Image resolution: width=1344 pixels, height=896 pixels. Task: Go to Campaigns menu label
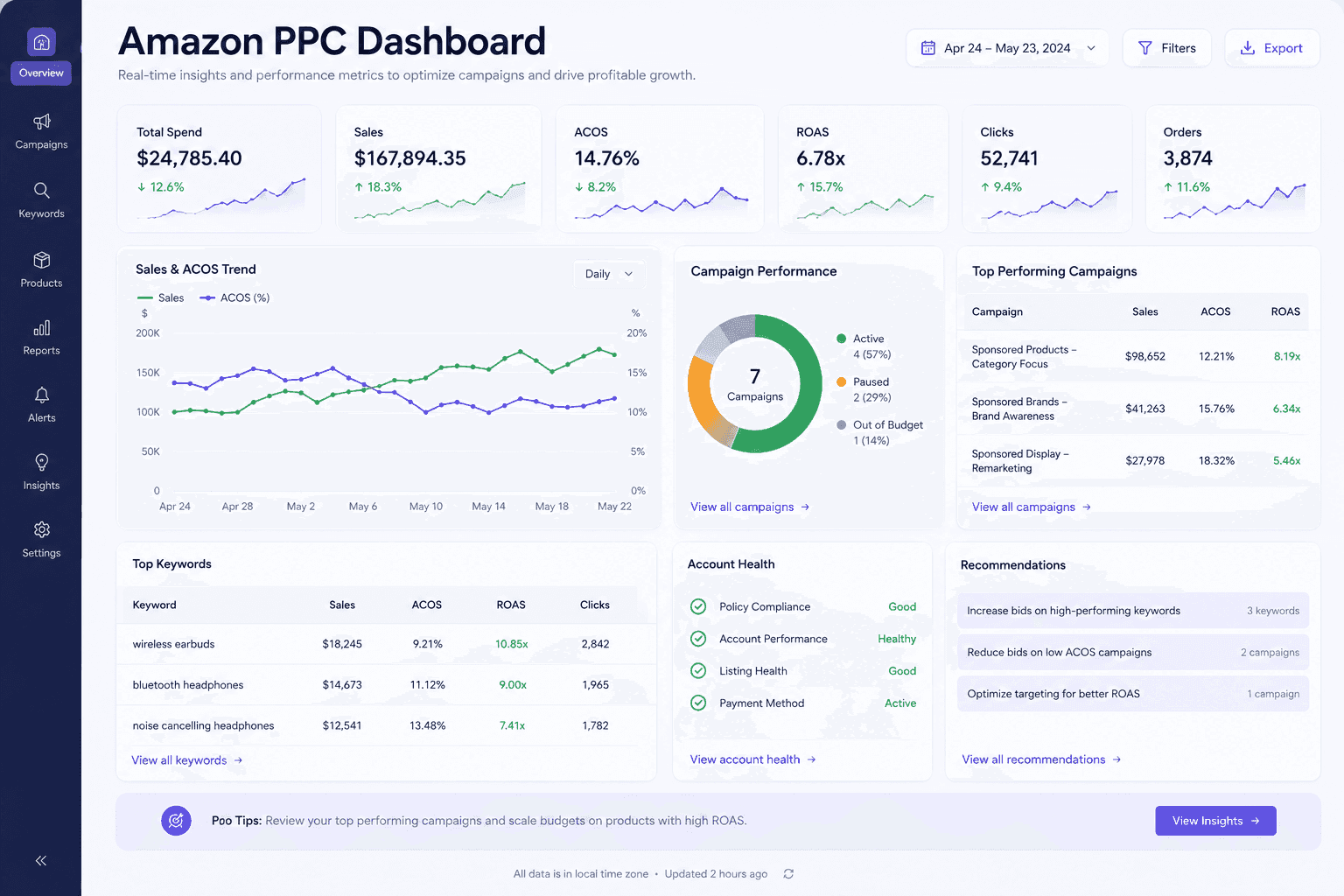coord(41,144)
